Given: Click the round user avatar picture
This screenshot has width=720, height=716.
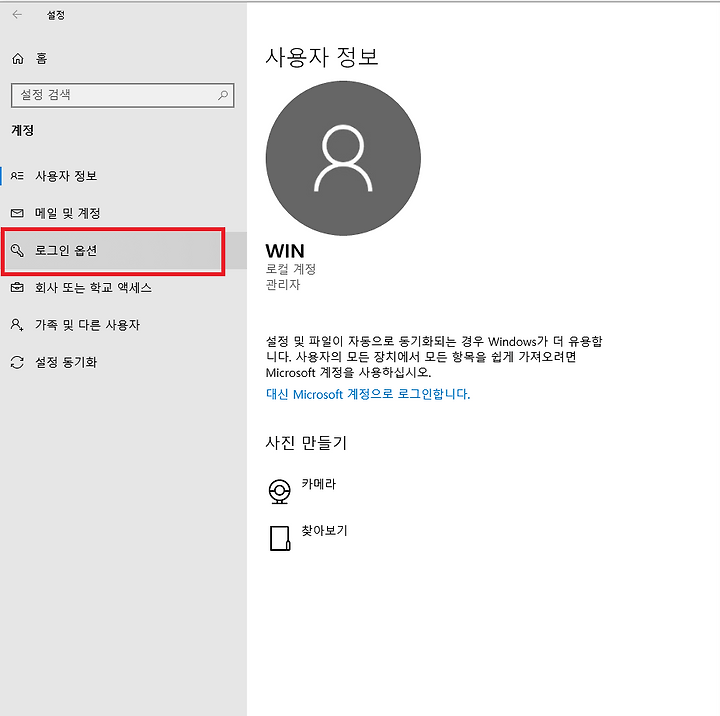Looking at the screenshot, I should pyautogui.click(x=343, y=158).
